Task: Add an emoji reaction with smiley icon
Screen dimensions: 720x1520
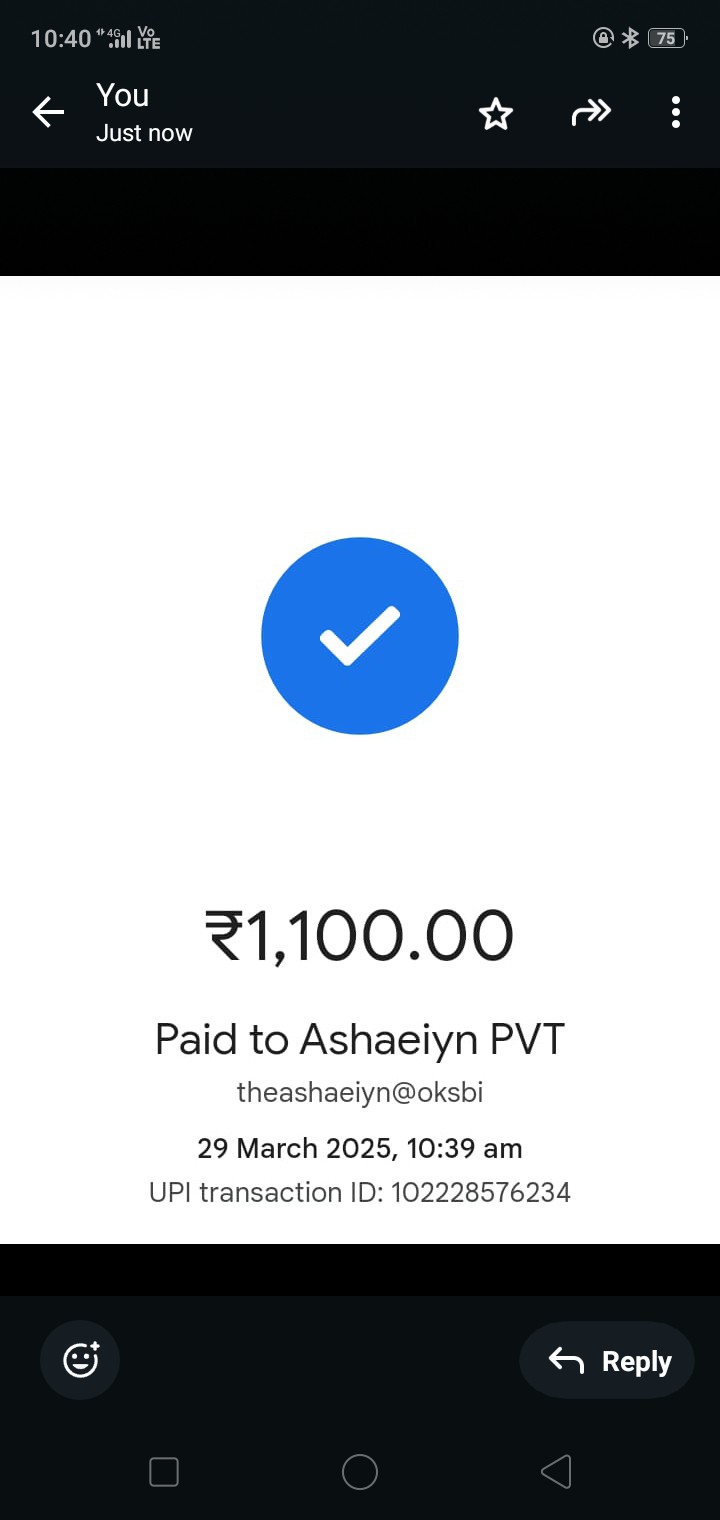Action: point(80,1359)
